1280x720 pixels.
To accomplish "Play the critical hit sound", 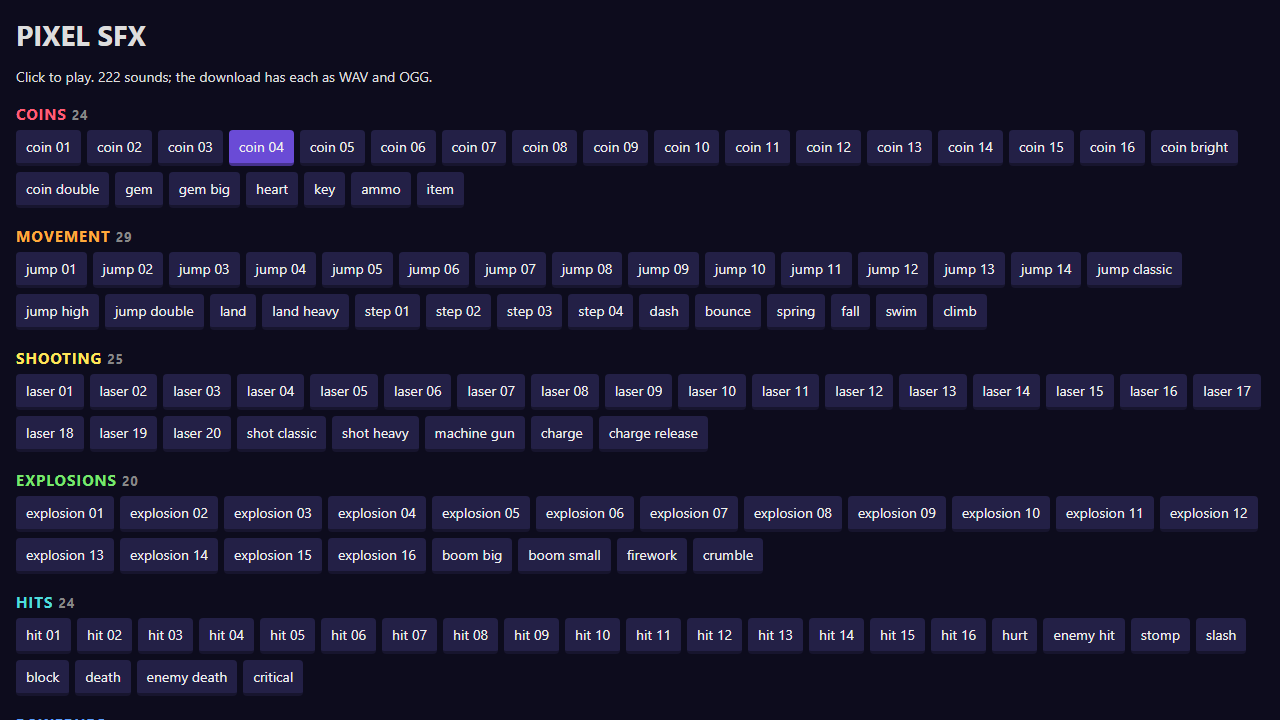I will click(x=273, y=677).
